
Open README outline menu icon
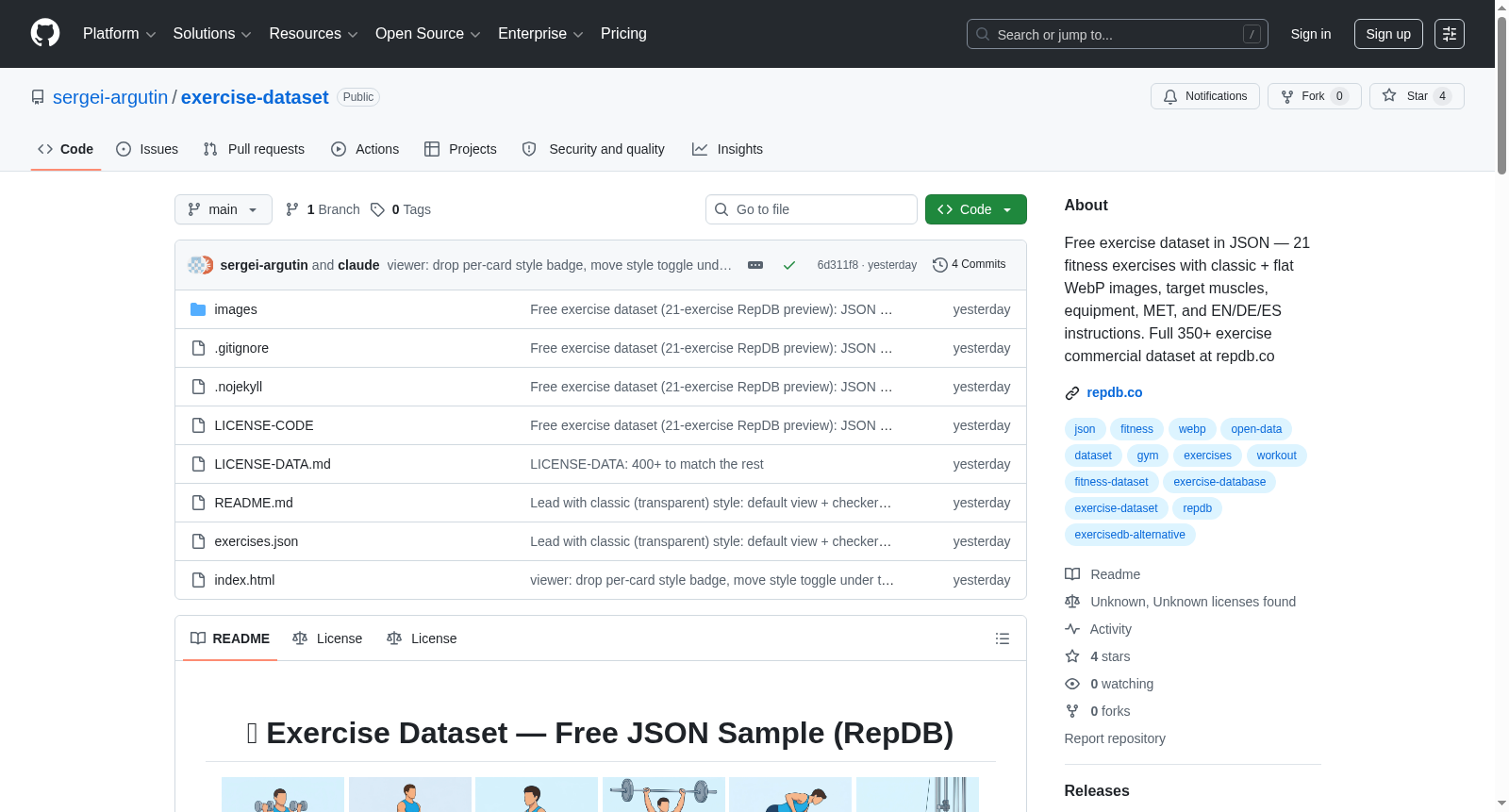coord(1003,638)
